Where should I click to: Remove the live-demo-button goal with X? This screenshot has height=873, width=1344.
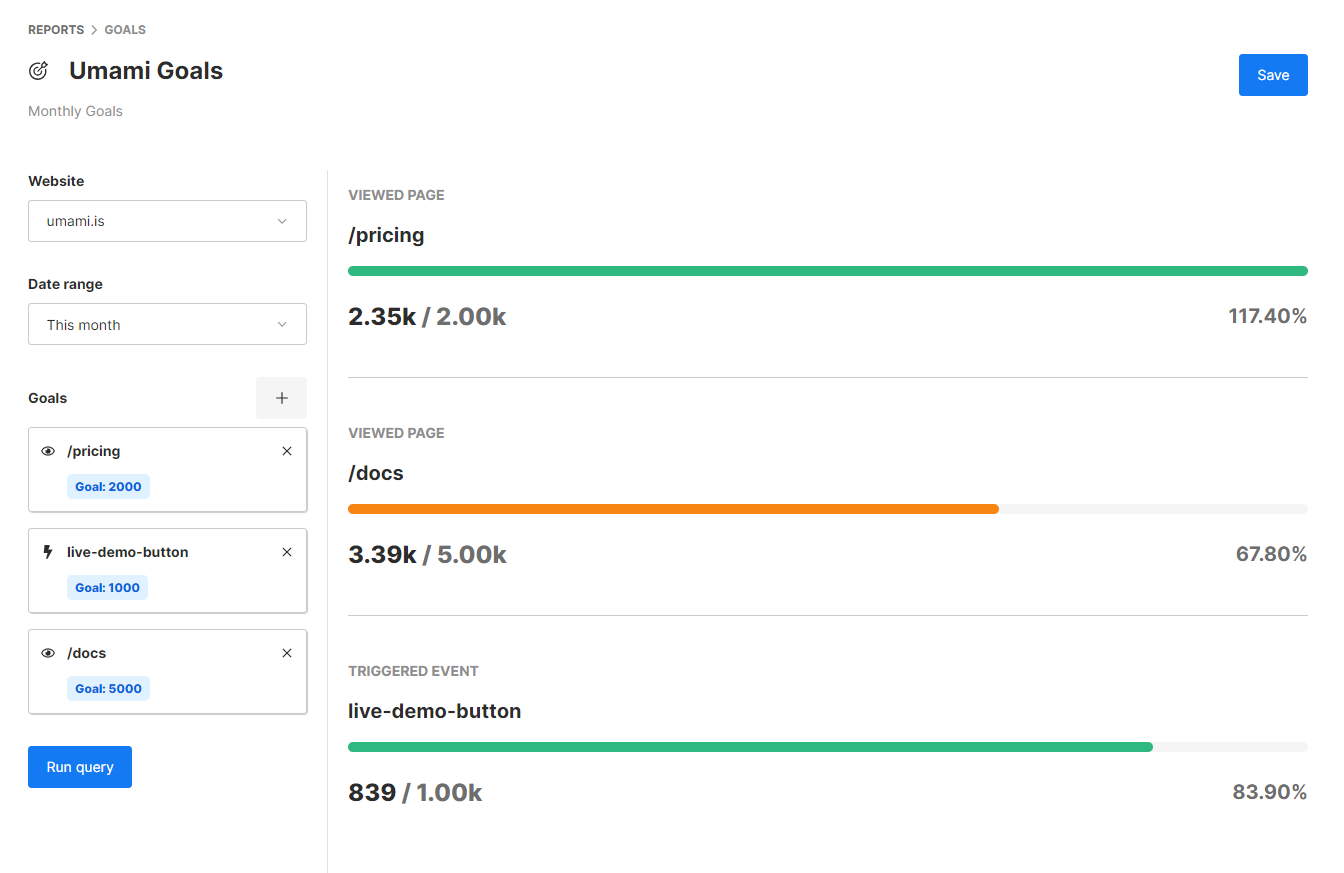coord(287,552)
